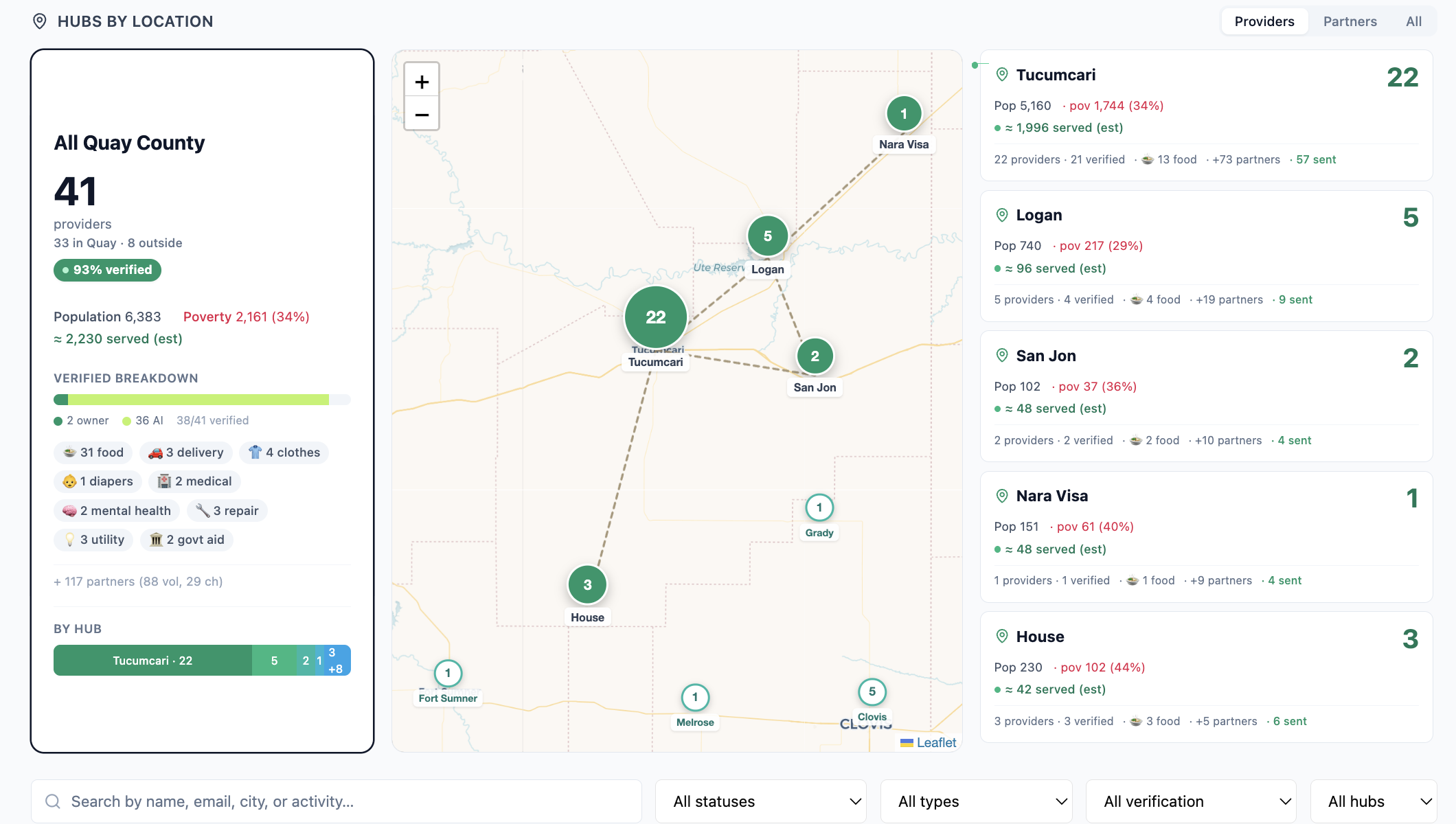Click the Tucumcari map label
The image size is (1456, 824).
(x=656, y=362)
